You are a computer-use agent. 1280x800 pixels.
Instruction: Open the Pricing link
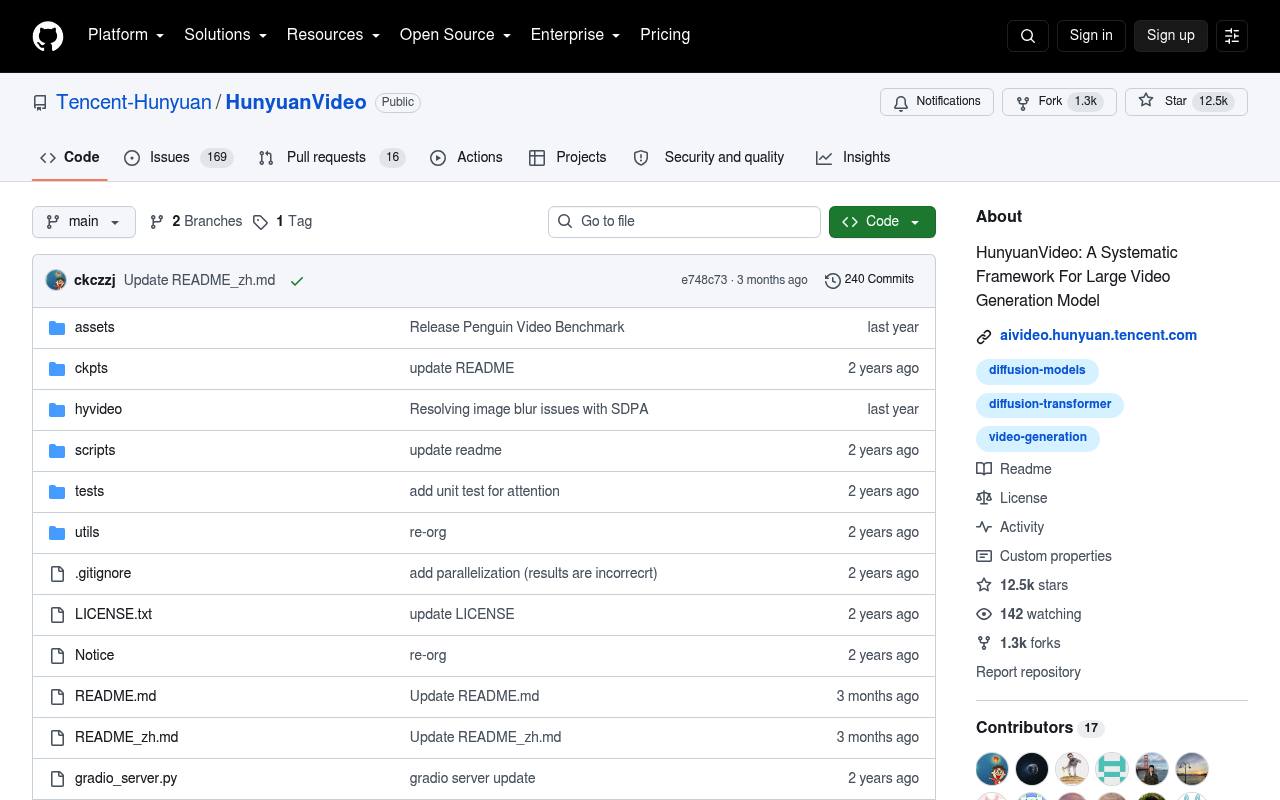[665, 35]
